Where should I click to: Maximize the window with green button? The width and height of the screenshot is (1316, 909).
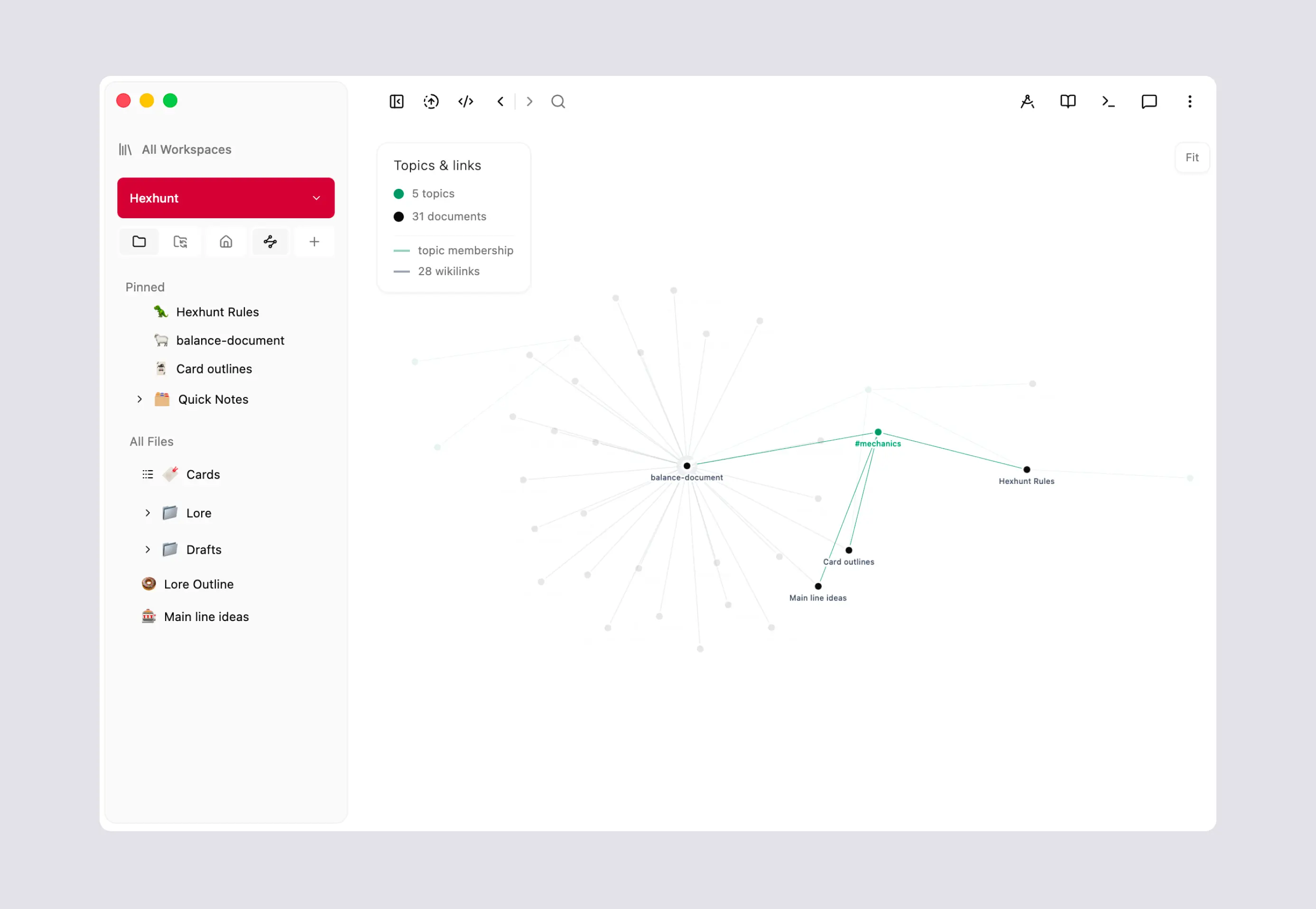pyautogui.click(x=170, y=101)
